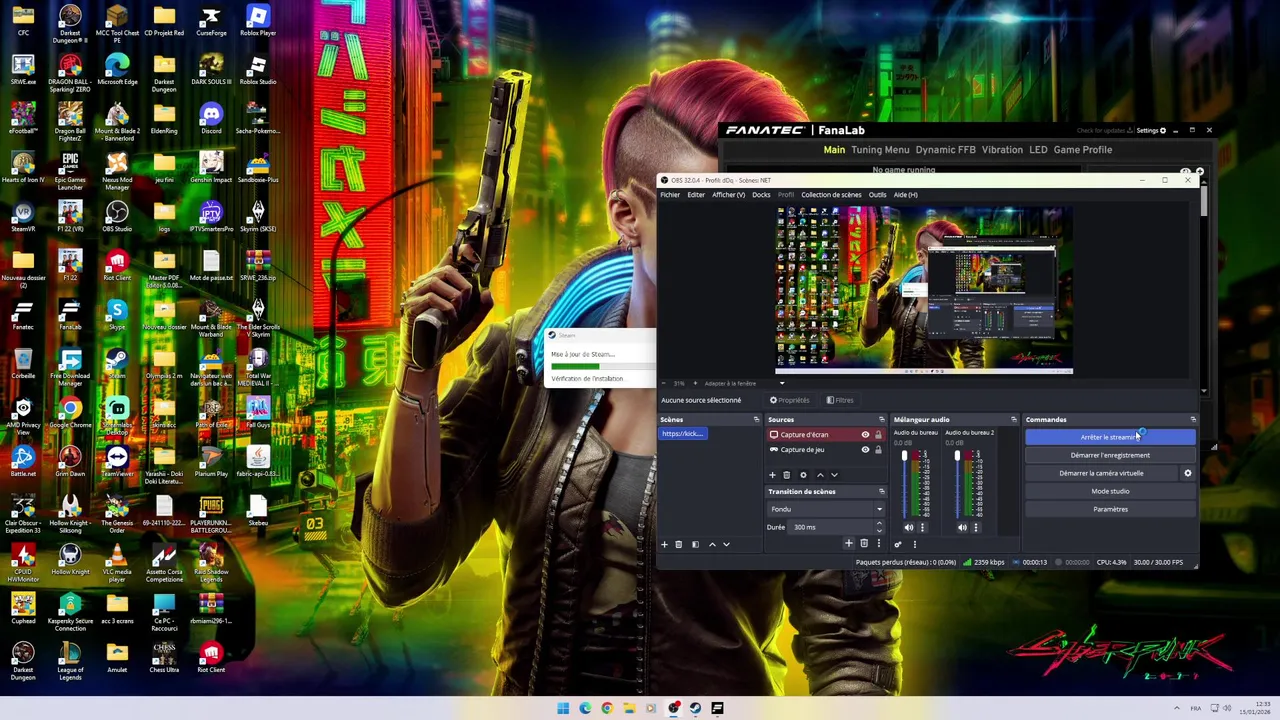The width and height of the screenshot is (1280, 720).
Task: Remove the scene using the Scenes trash icon
Action: click(678, 544)
